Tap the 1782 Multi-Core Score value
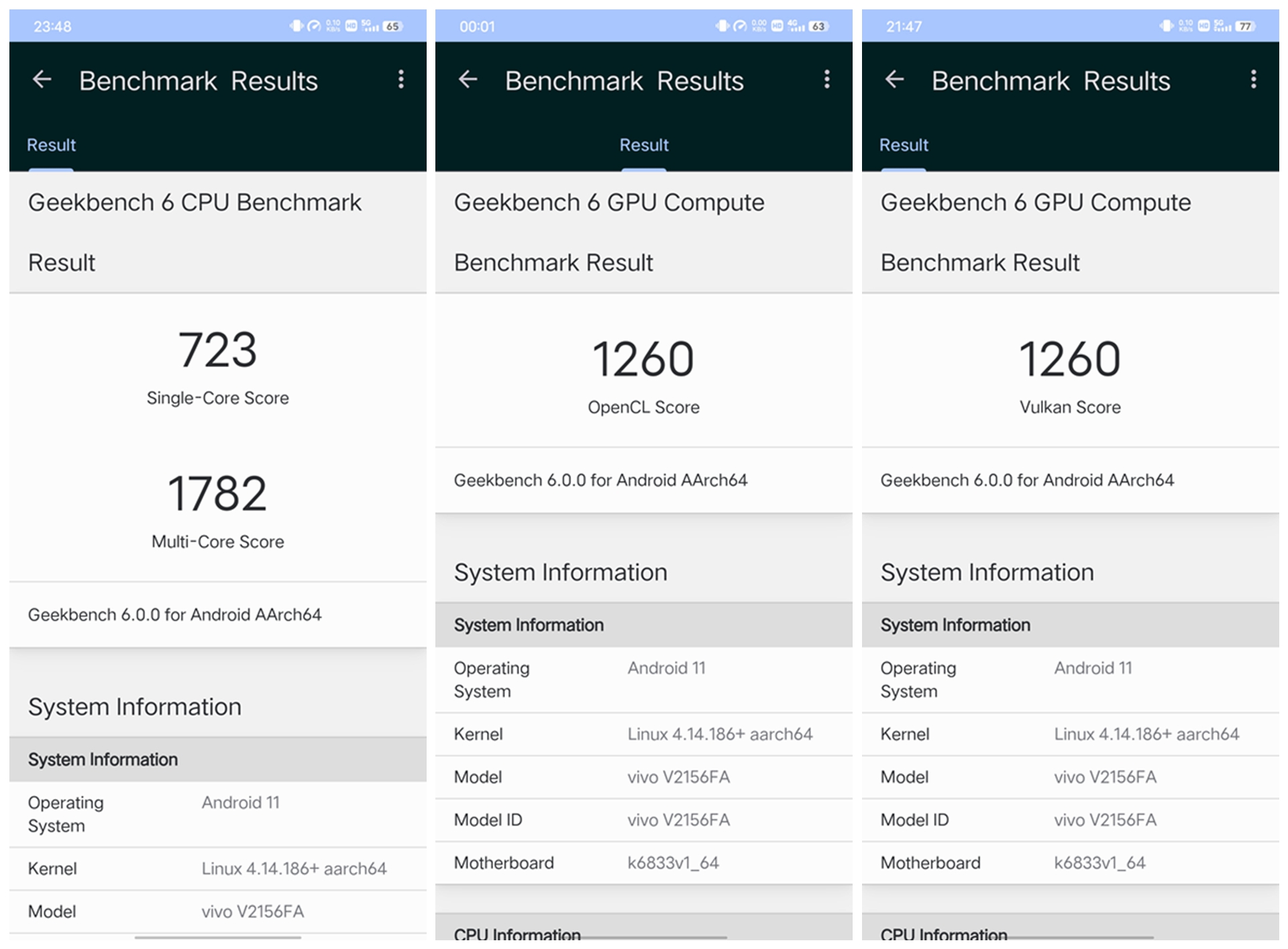Viewport: 1288px width, 949px height. point(217,493)
